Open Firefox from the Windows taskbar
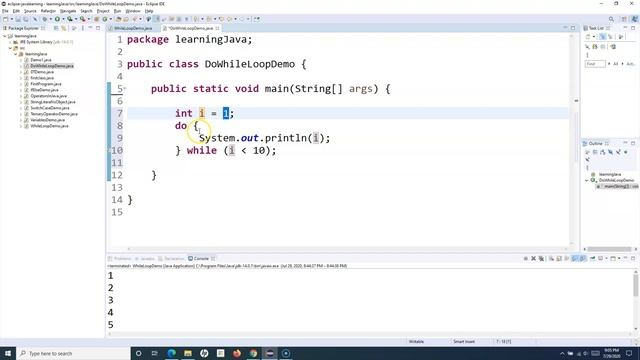 point(237,353)
